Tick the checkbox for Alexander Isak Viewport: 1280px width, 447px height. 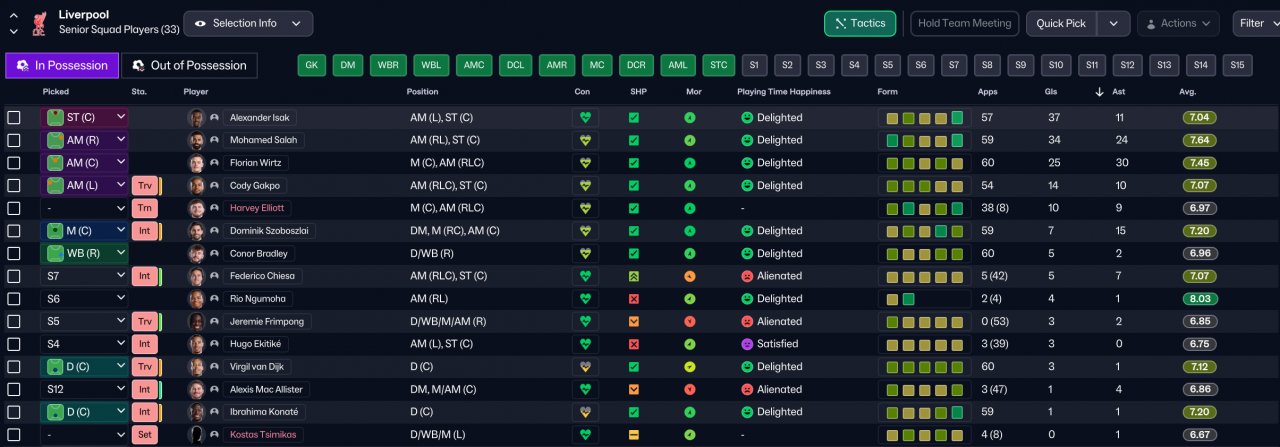(x=14, y=117)
